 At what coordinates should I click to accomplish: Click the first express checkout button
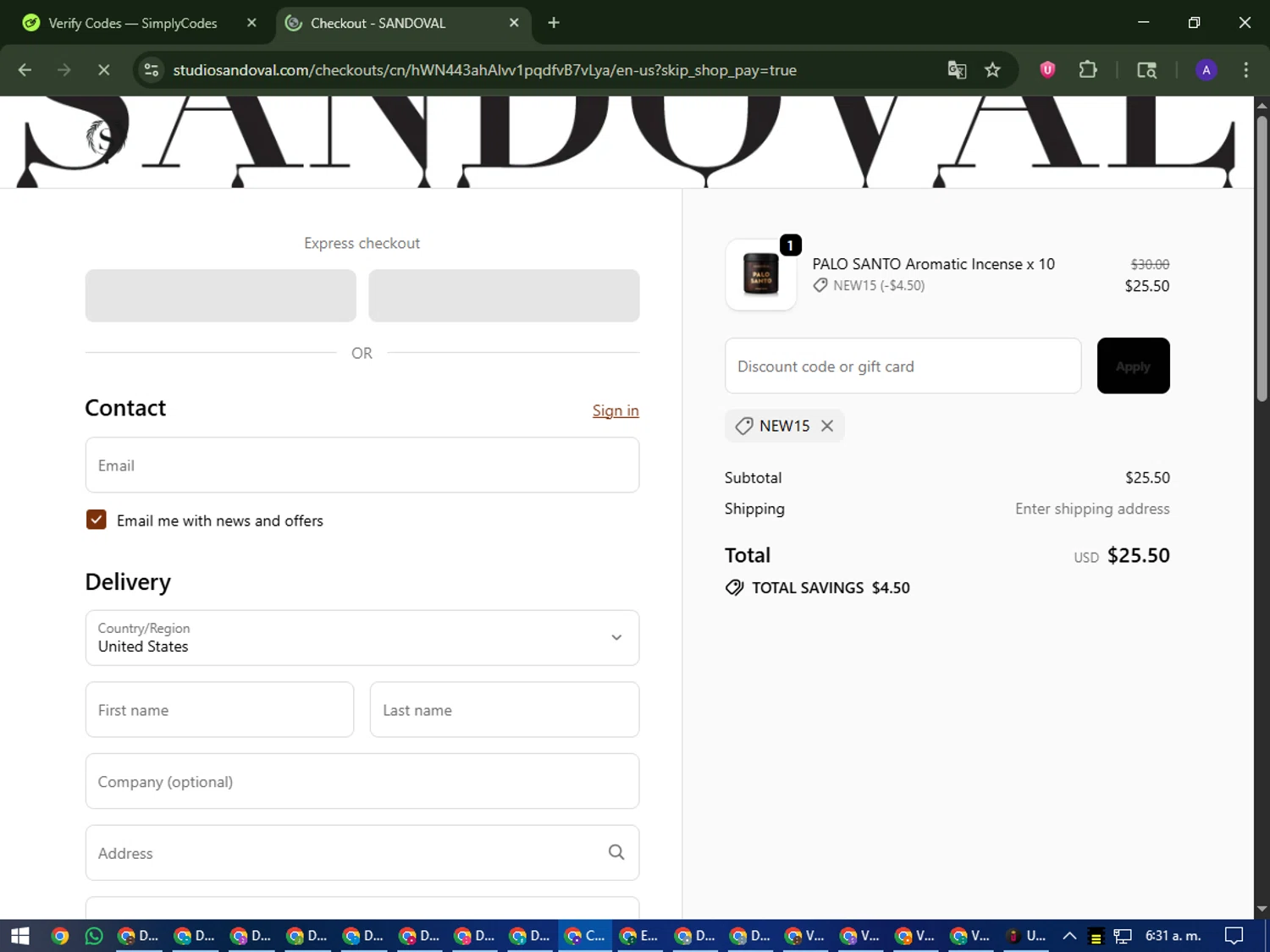point(220,295)
